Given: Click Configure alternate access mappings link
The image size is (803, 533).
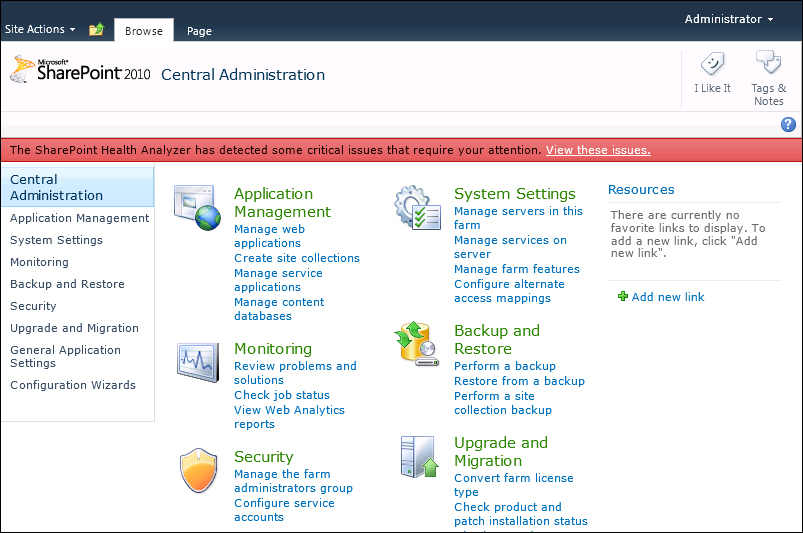Looking at the screenshot, I should coord(509,291).
